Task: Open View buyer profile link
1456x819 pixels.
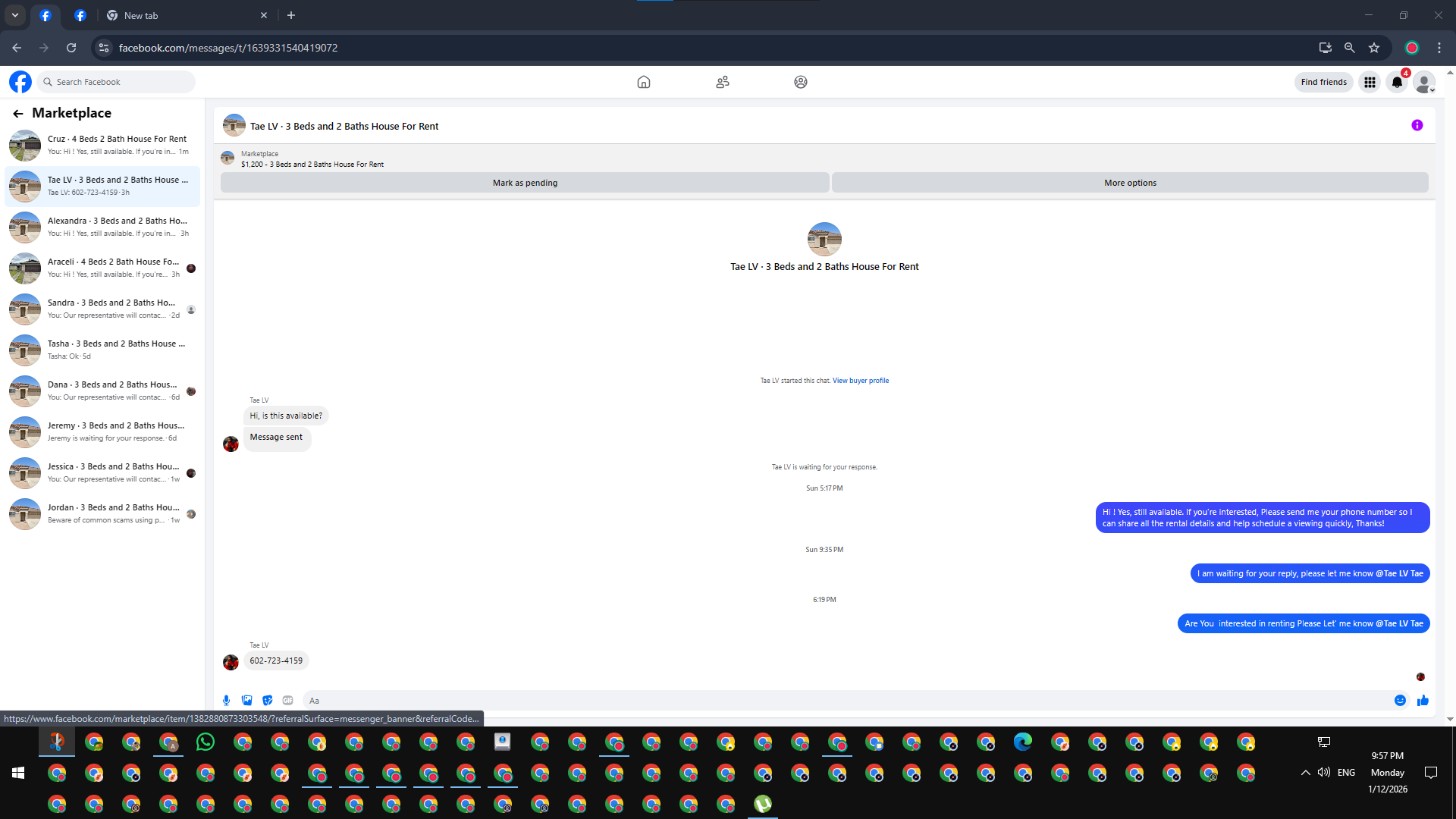Action: click(860, 381)
